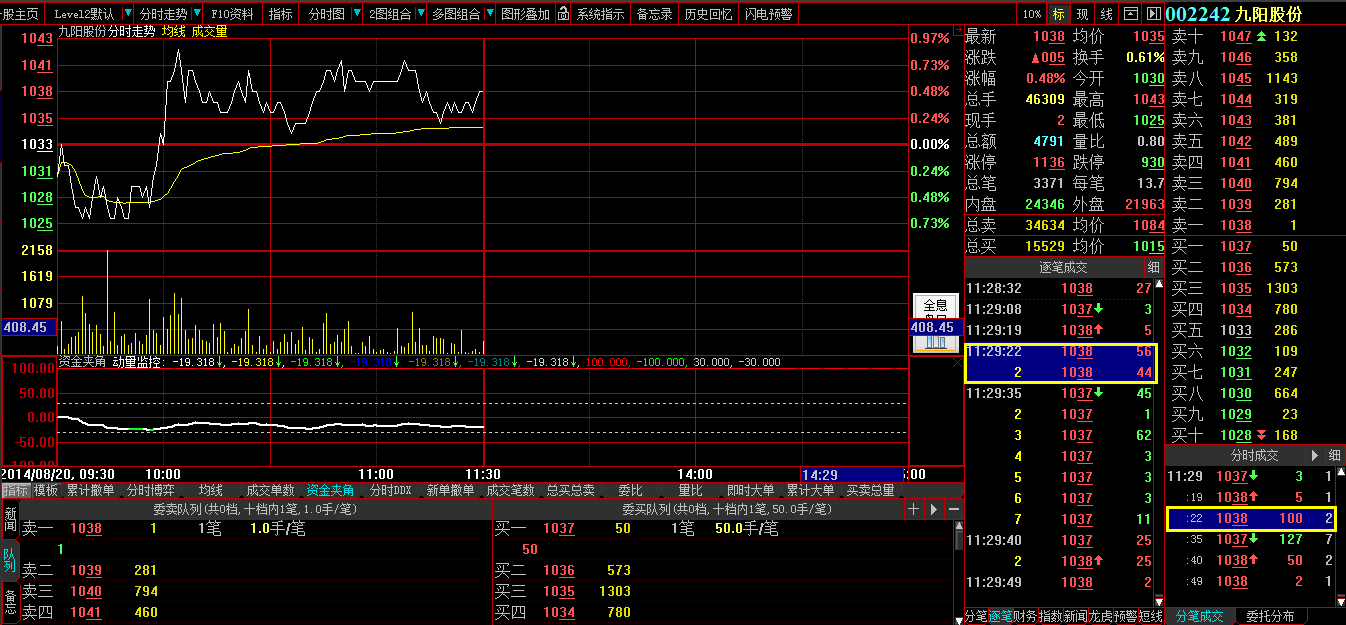The width and height of the screenshot is (1346, 625).
Task: Select the 累计撤单 tab
Action: (90, 490)
